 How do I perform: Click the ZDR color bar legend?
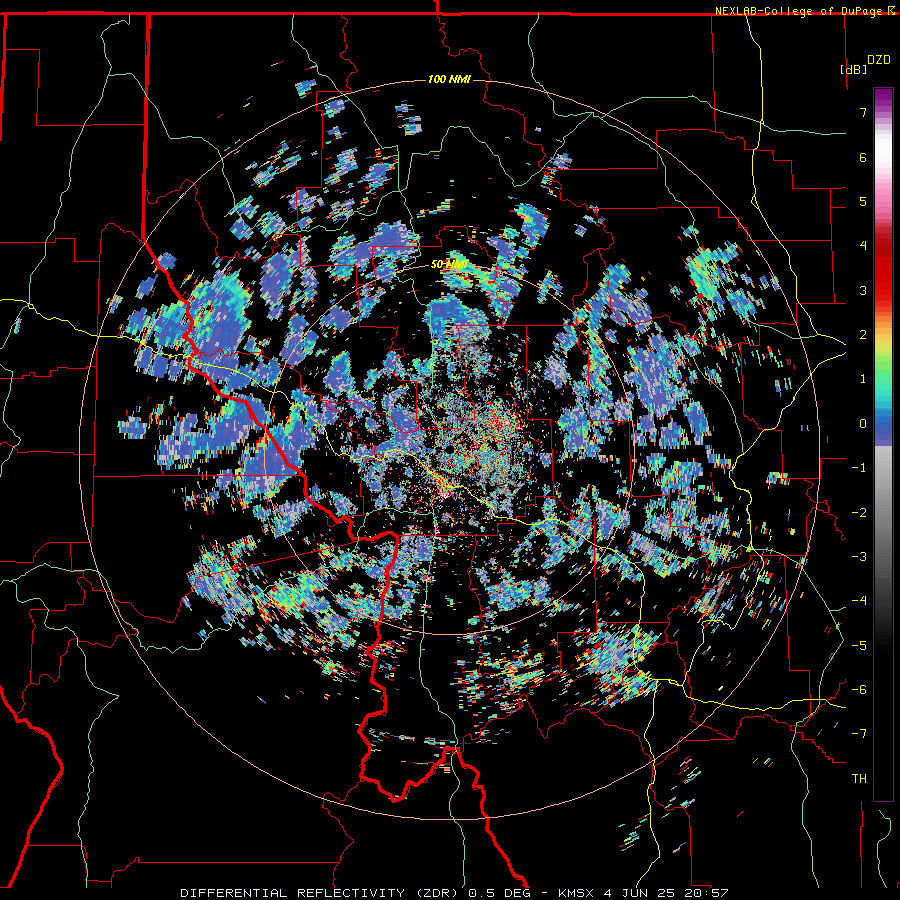[883, 444]
